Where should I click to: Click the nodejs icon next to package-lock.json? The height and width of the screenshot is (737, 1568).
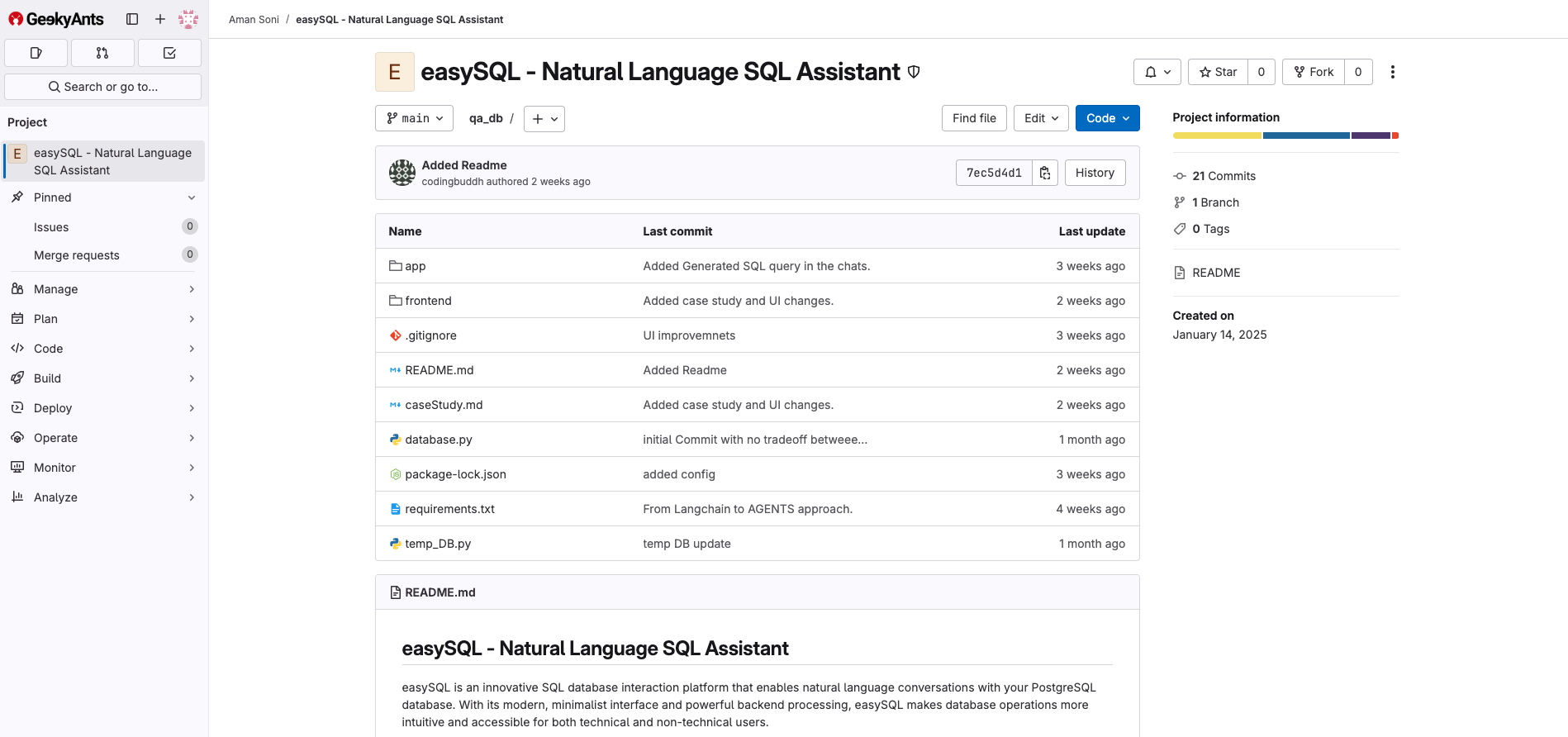point(396,474)
